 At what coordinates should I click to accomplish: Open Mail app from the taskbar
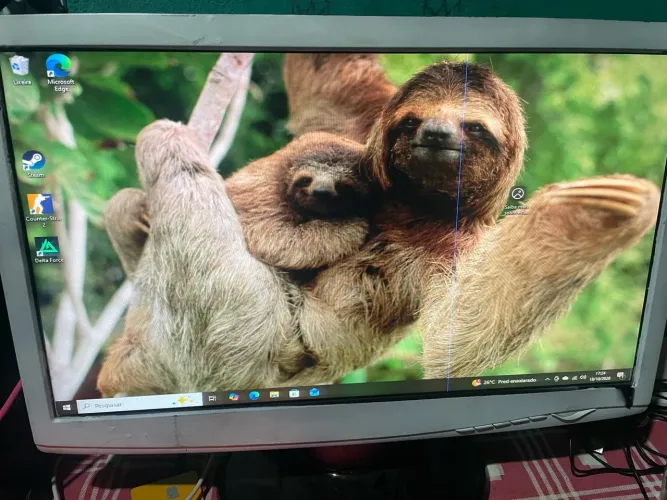(314, 392)
